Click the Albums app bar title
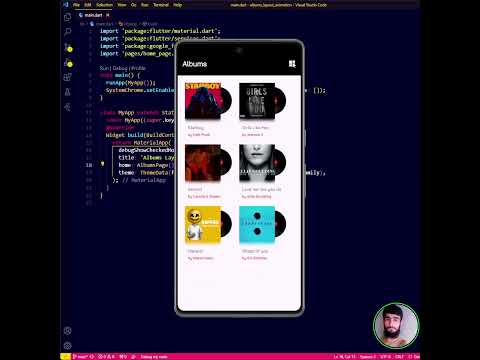The width and height of the screenshot is (480, 360). coord(195,64)
